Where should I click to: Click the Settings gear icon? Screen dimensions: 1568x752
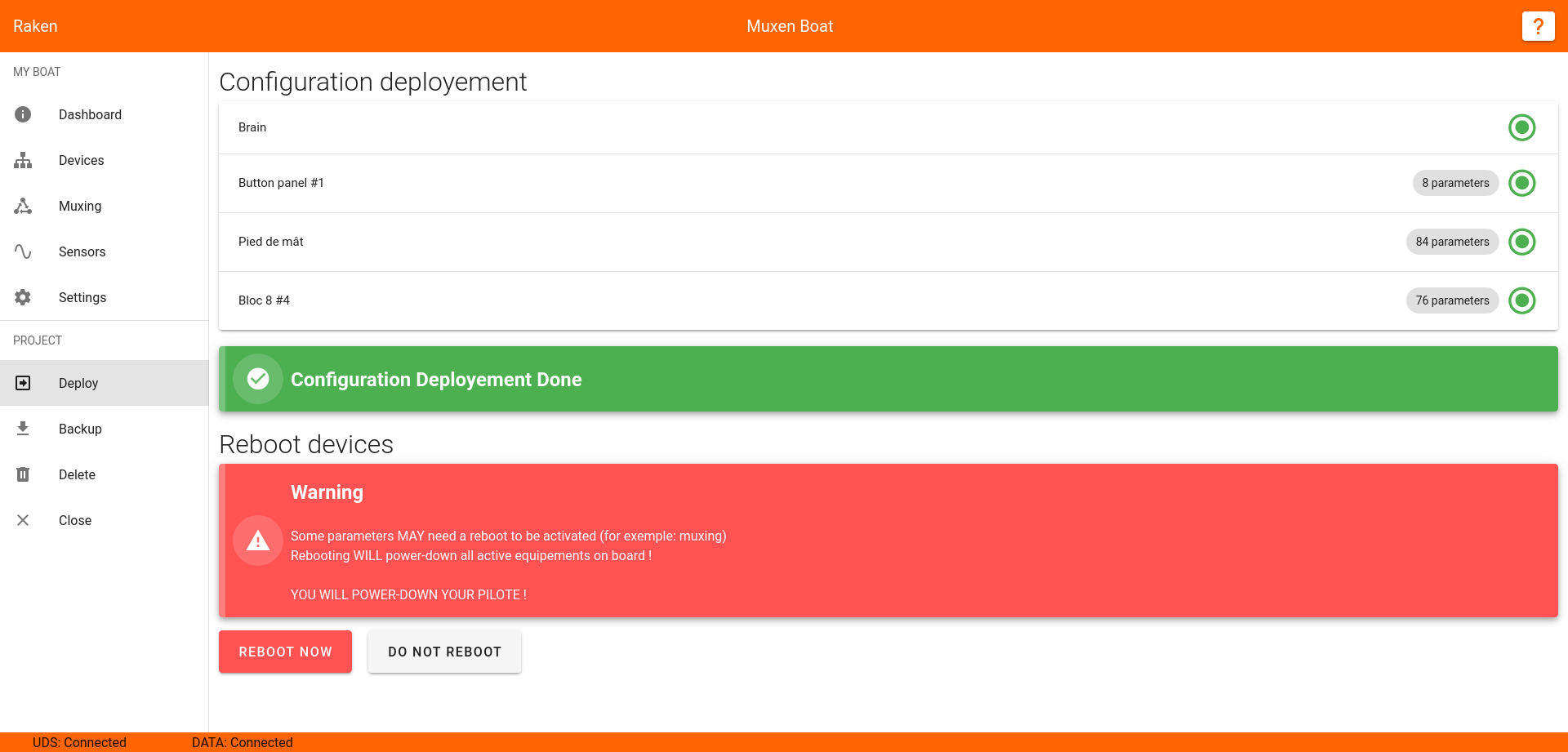click(23, 297)
